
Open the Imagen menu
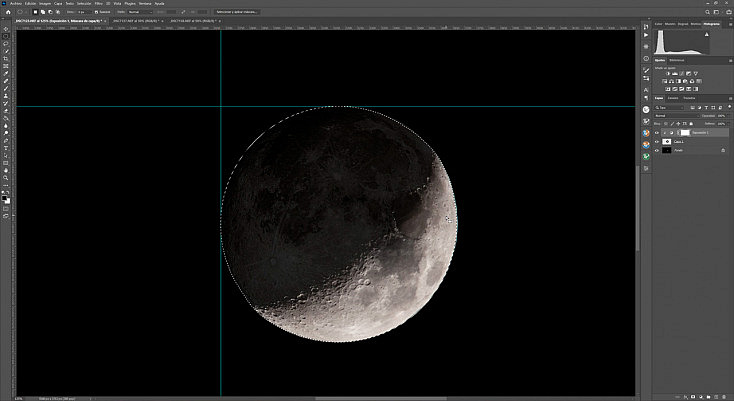pos(46,3)
